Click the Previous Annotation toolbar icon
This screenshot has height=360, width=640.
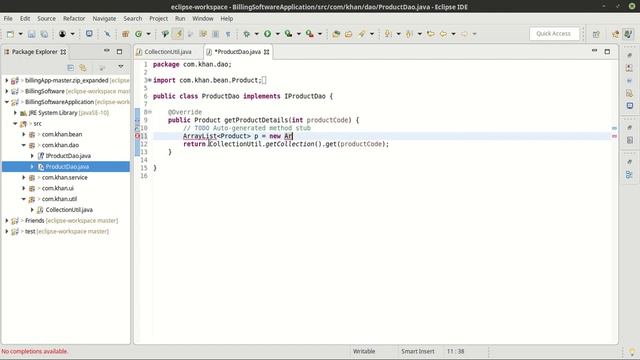(x=409, y=34)
